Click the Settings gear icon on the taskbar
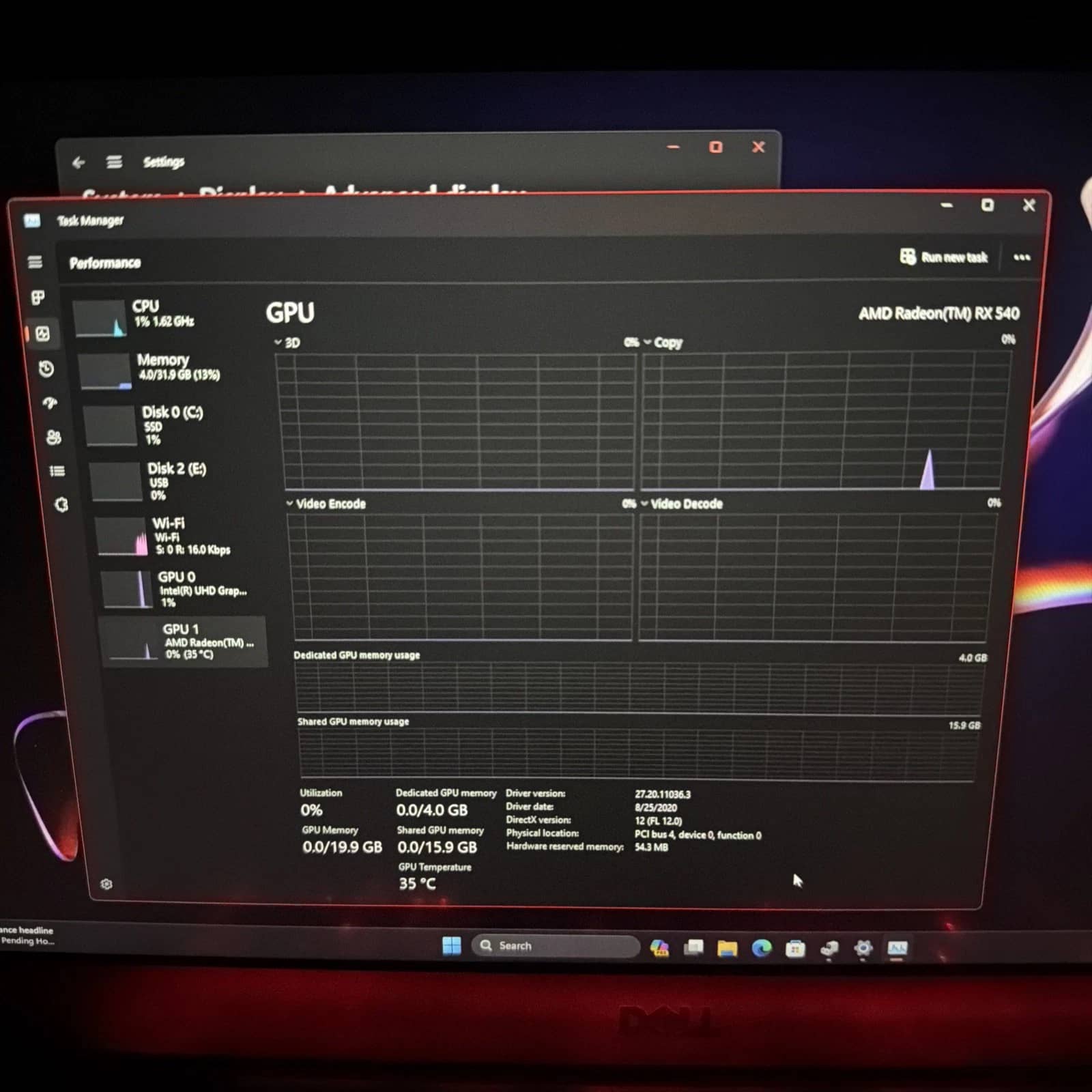This screenshot has height=1092, width=1092. tap(863, 948)
